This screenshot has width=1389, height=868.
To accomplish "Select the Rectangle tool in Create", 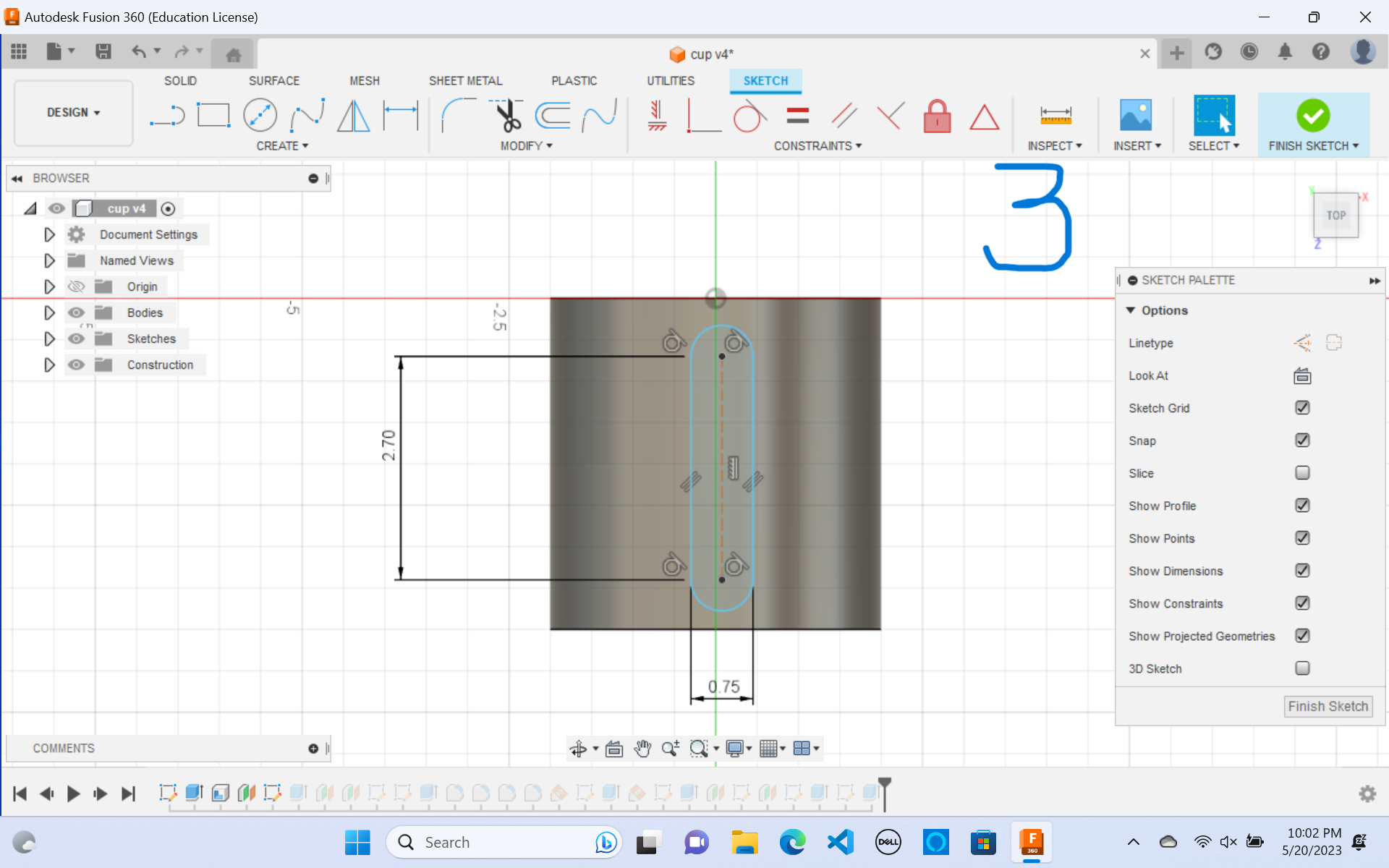I will coord(213,116).
